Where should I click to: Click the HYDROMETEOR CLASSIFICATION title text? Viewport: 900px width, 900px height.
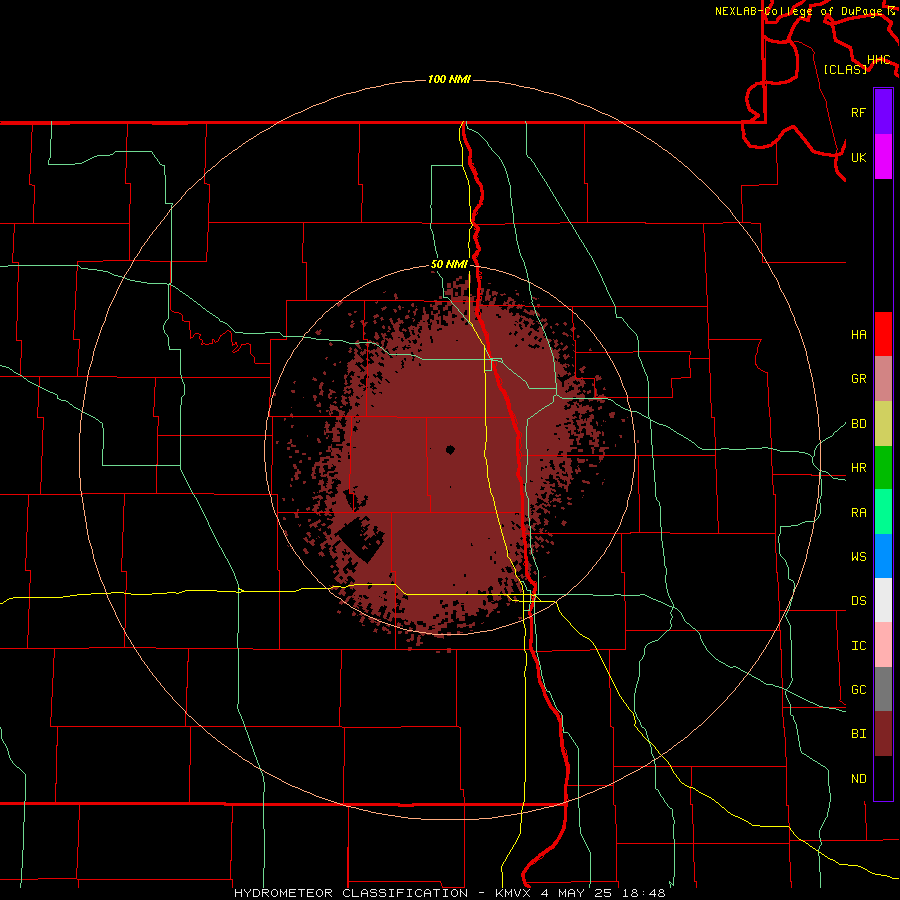[351, 893]
